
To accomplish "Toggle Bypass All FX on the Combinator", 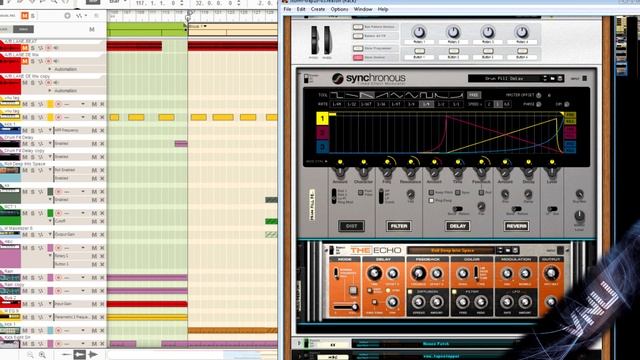I will click(x=358, y=36).
